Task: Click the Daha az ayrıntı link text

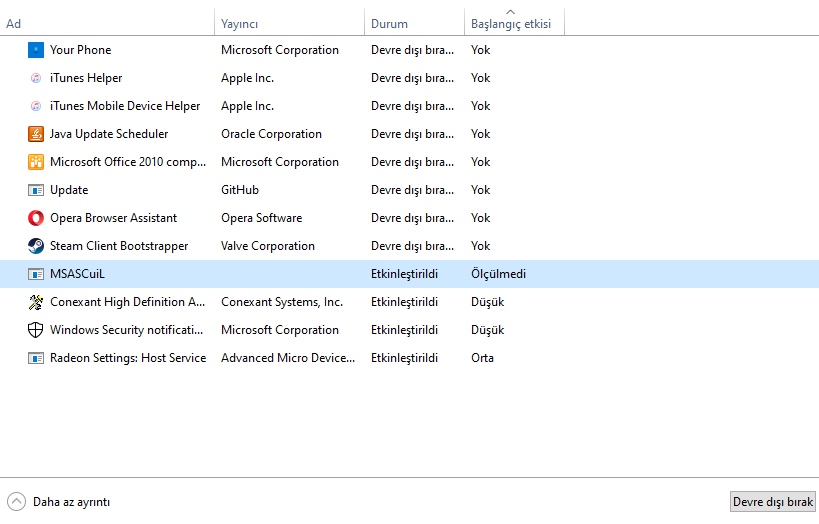Action: [71, 502]
